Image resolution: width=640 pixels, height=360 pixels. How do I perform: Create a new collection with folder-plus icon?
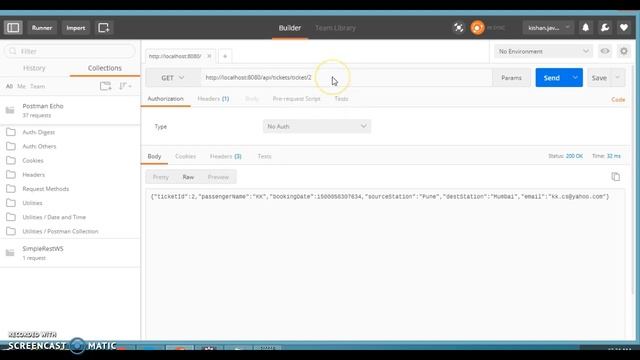[105, 86]
